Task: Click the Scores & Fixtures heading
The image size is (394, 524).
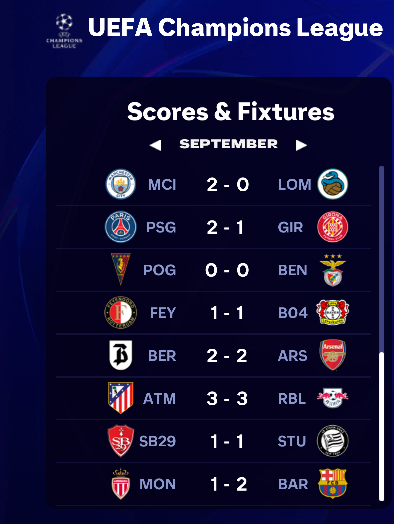Action: [x=231, y=111]
